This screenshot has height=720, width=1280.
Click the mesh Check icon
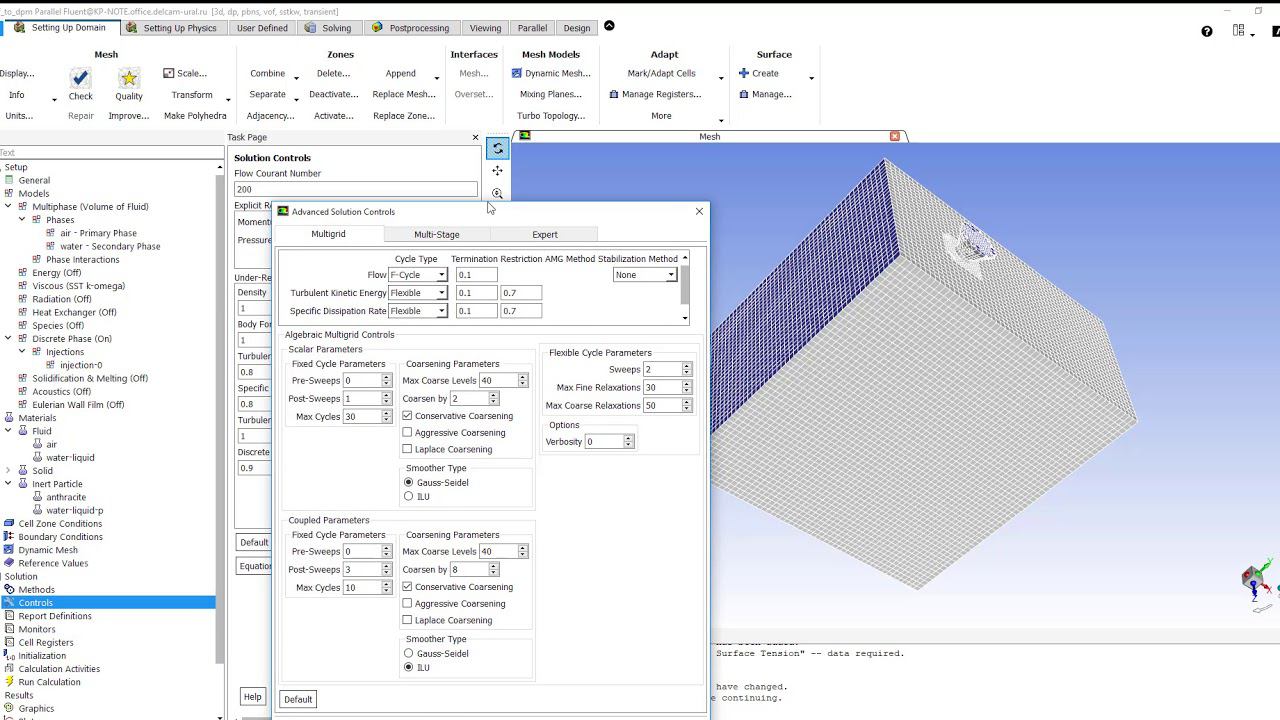81,77
